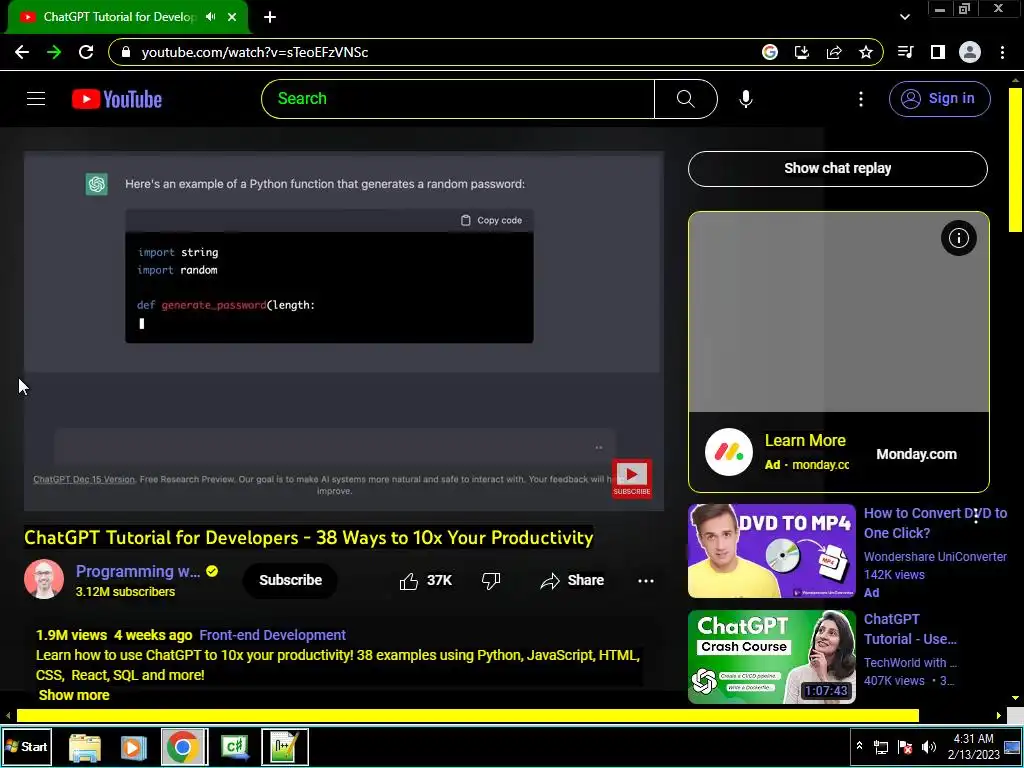Toggle the Chrome side panel
The width and height of the screenshot is (1024, 768).
pyautogui.click(x=938, y=52)
